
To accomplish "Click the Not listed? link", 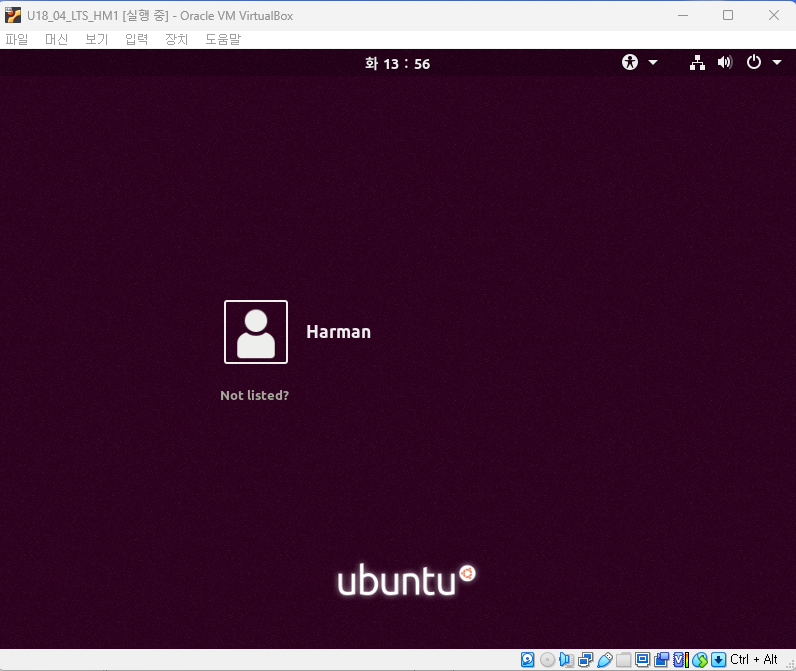I will 254,395.
